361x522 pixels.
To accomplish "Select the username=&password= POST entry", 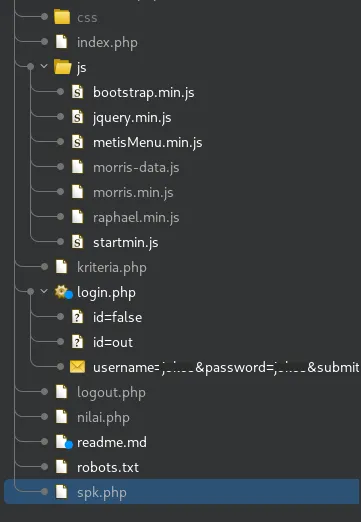I will pos(226,368).
